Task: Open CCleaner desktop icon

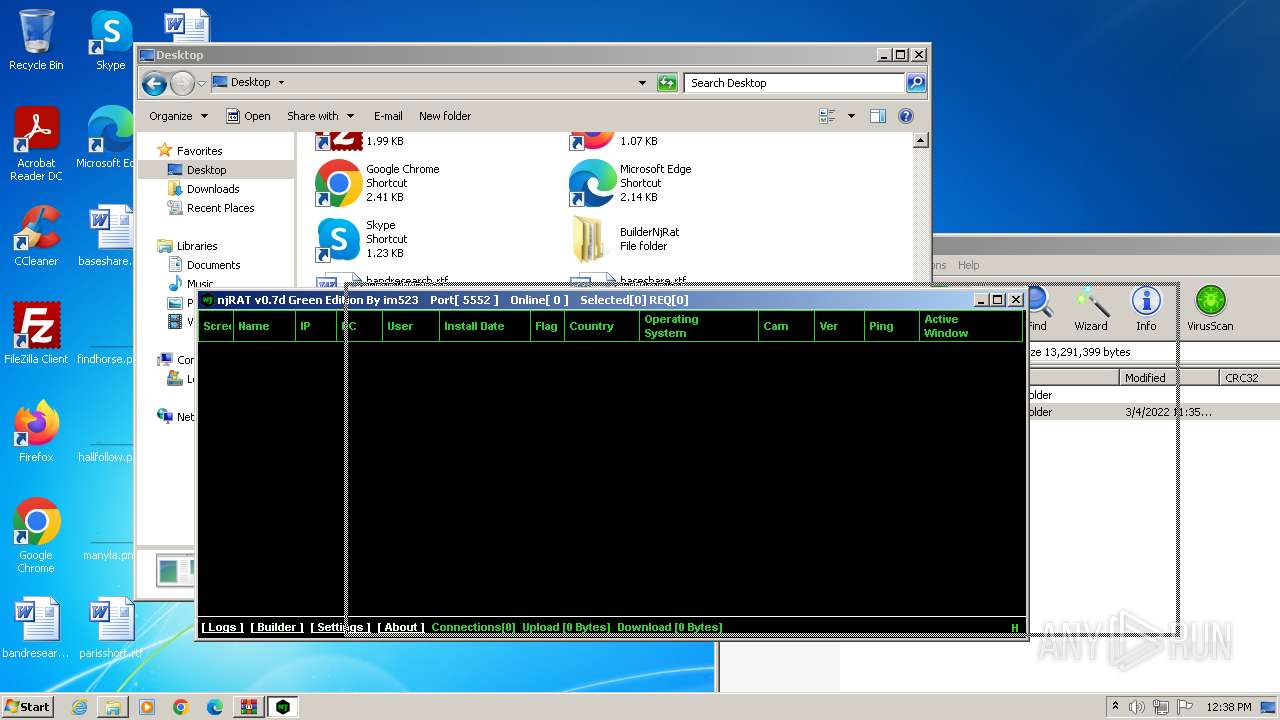Action: pos(36,236)
